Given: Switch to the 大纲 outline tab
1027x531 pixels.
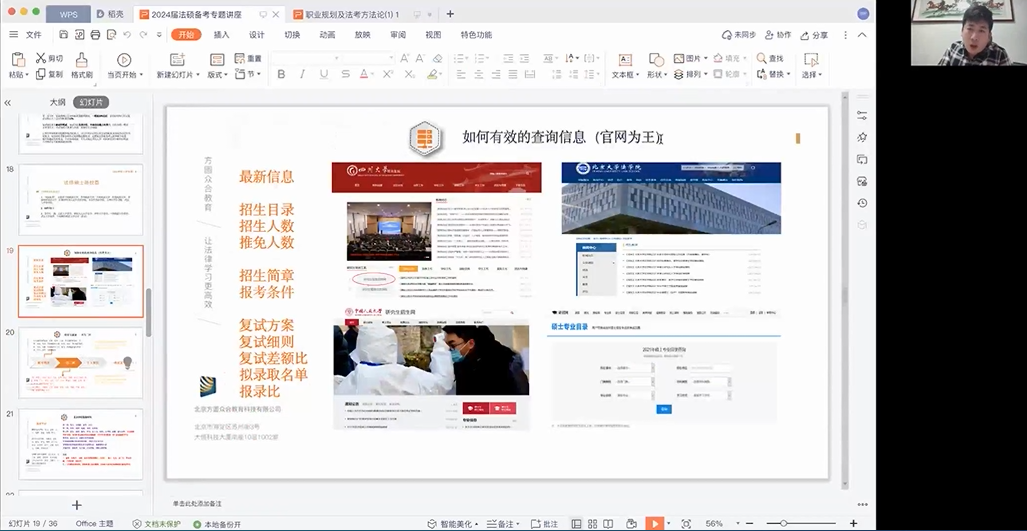Looking at the screenshot, I should coord(58,102).
